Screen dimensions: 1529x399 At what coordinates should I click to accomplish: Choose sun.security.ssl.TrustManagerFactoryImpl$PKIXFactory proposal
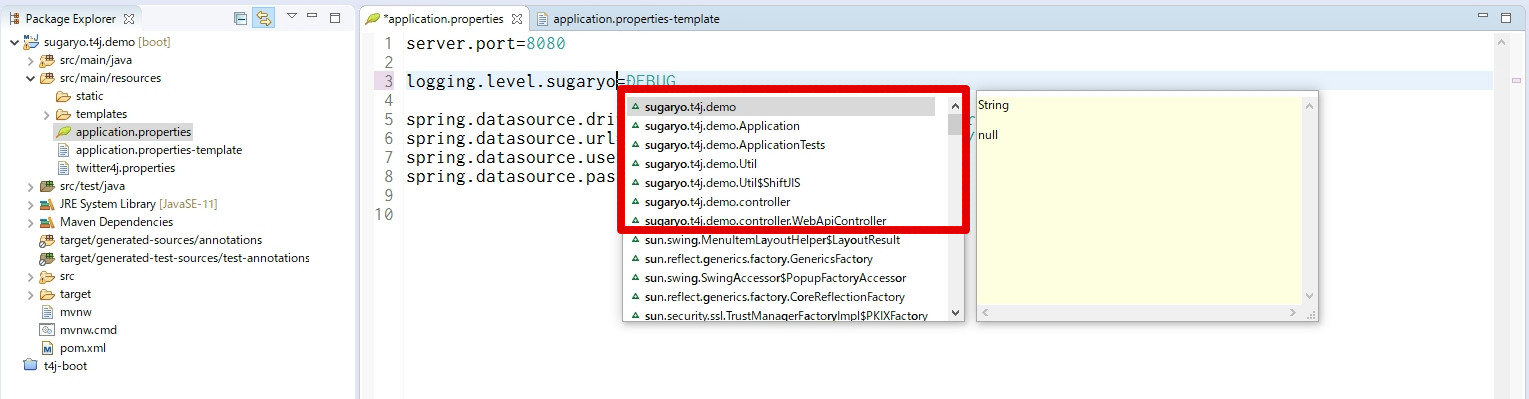[x=786, y=316]
